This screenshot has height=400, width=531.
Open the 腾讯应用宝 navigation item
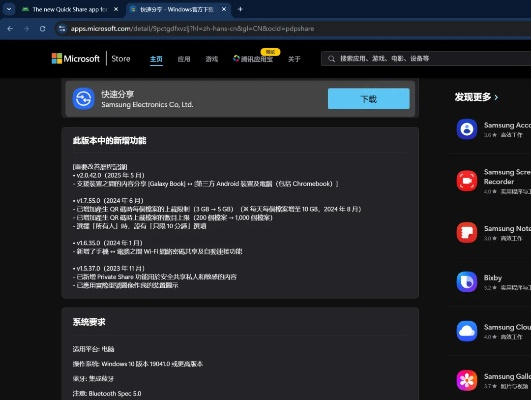pos(253,59)
